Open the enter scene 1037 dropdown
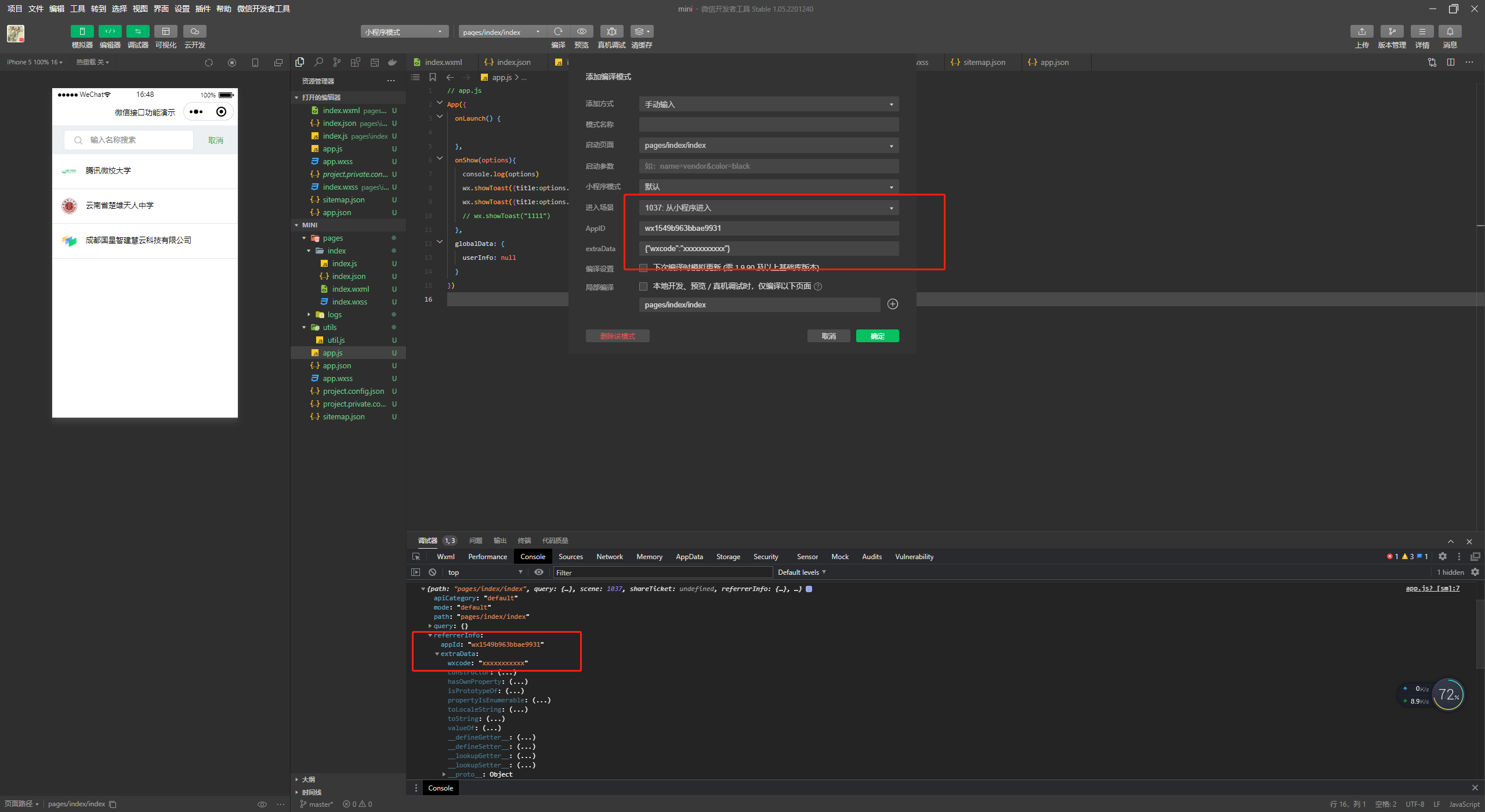 coord(769,208)
